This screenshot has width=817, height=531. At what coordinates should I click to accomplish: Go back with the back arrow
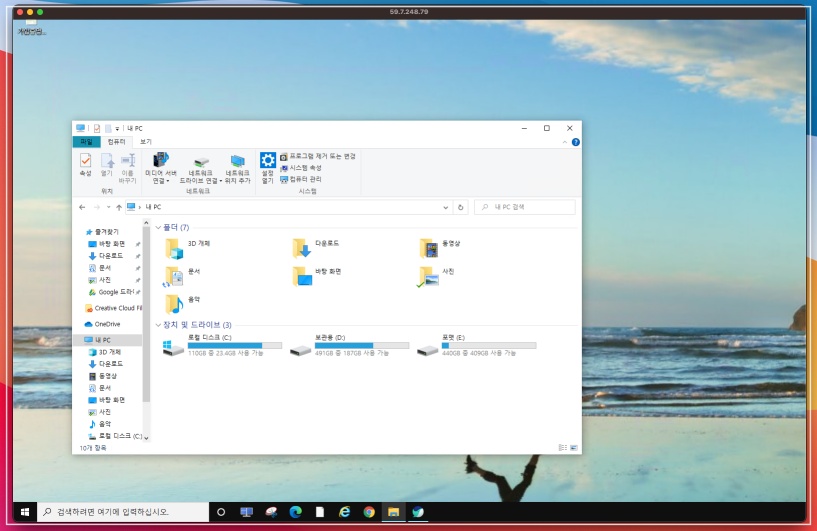tap(82, 207)
